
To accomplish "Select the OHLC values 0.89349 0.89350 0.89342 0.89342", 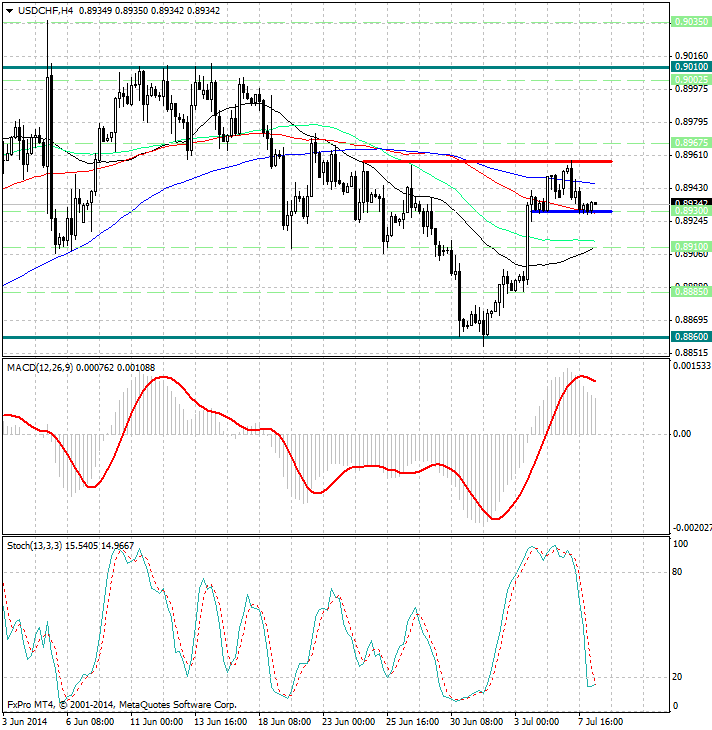I will tap(149, 10).
